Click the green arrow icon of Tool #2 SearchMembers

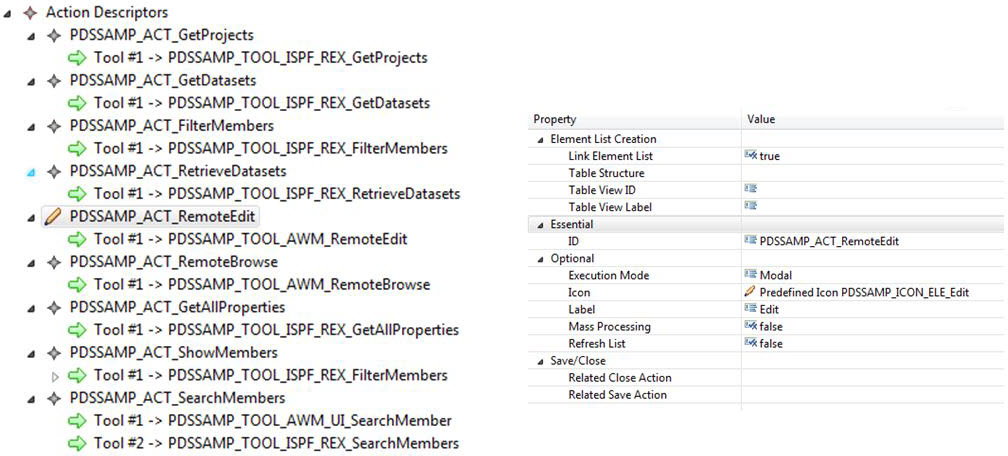tap(77, 443)
